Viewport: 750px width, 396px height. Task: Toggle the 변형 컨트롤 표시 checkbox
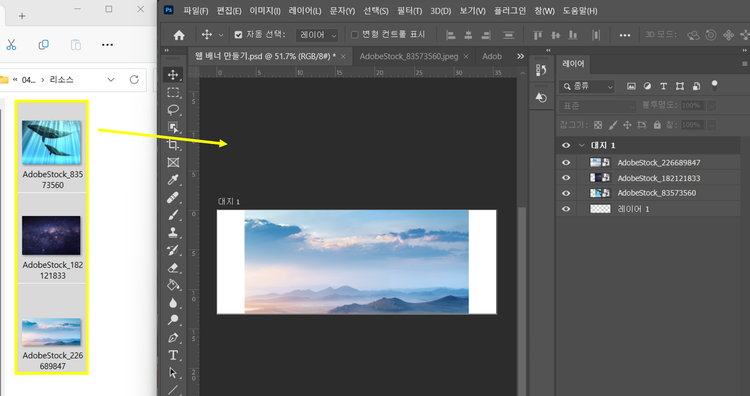[x=354, y=34]
